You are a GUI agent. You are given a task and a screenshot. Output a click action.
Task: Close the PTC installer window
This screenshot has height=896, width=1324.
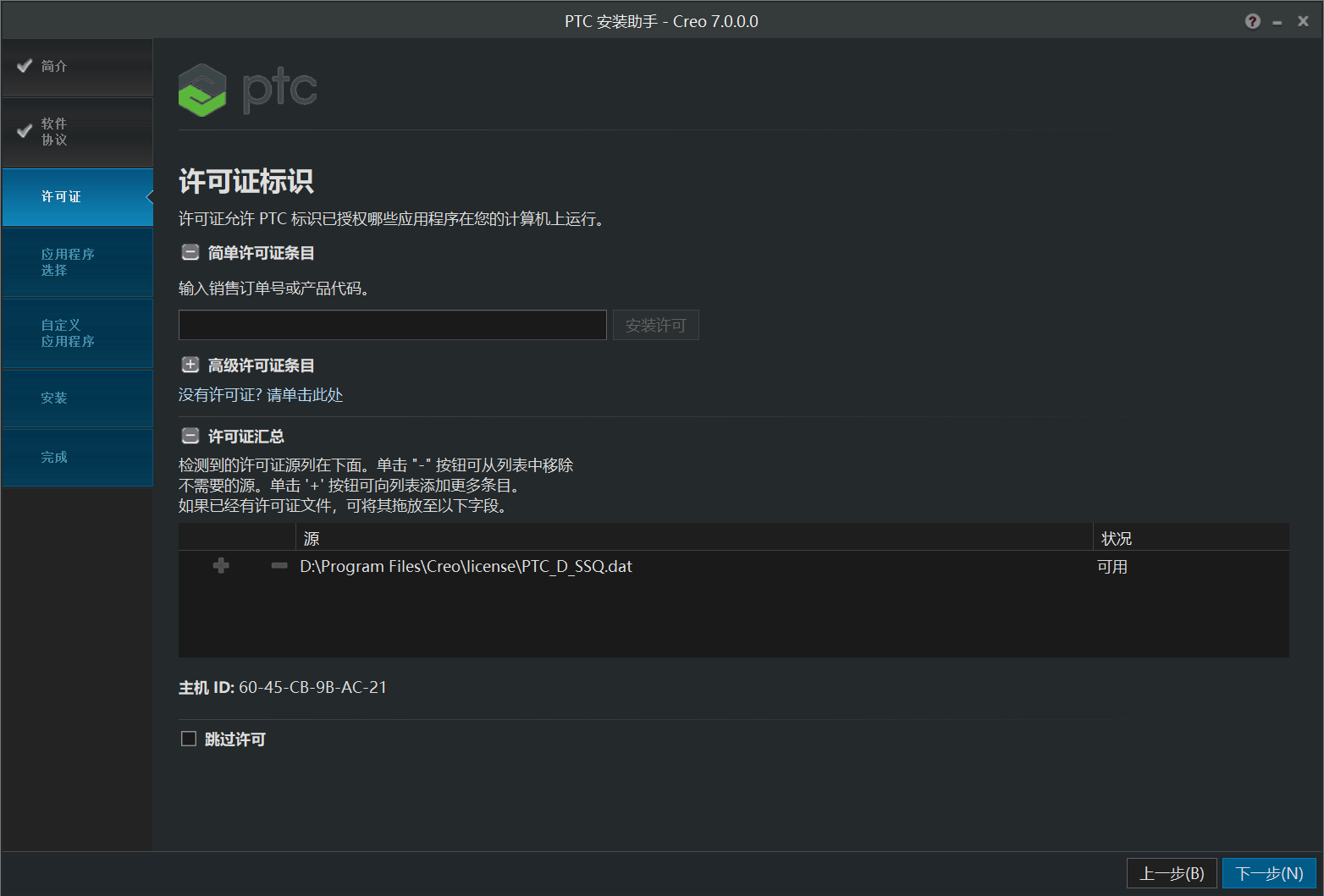coord(1303,22)
